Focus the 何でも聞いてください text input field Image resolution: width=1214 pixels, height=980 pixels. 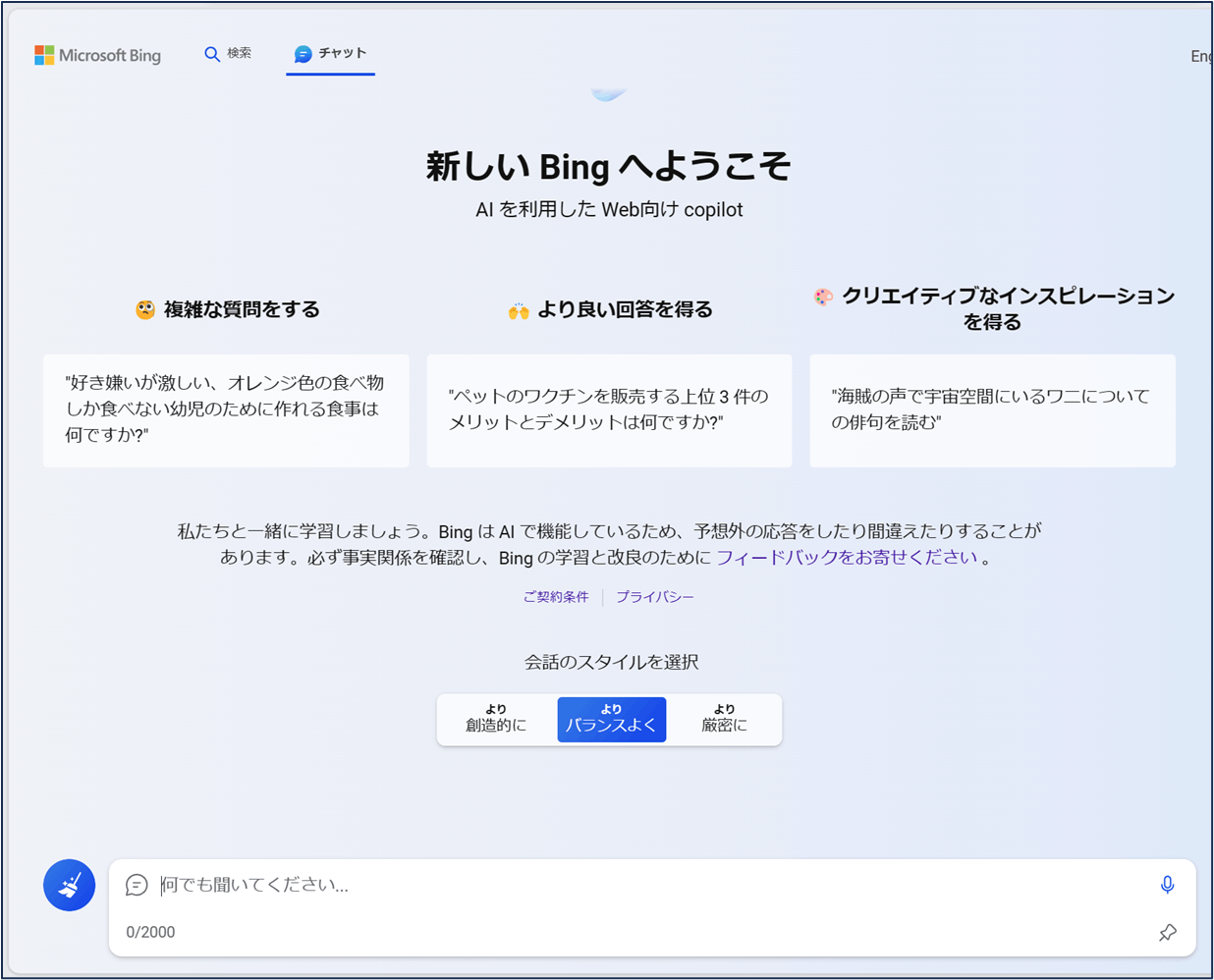point(653,885)
